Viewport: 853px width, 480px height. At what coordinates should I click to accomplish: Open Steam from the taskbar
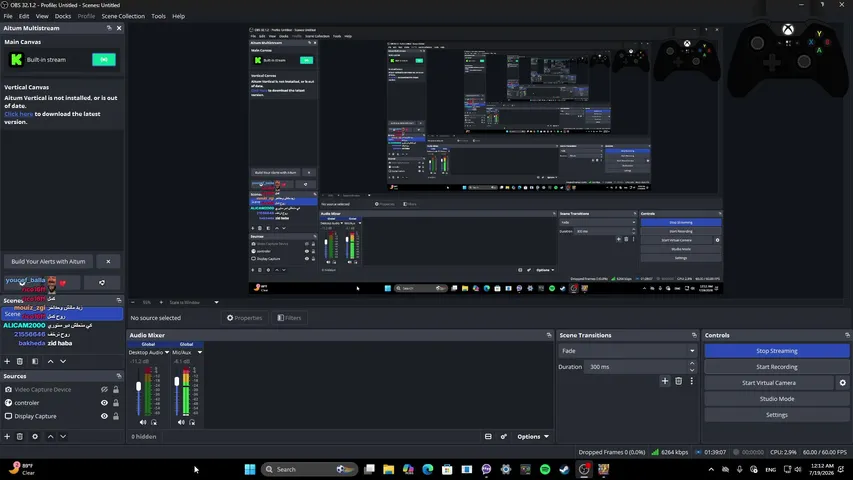pyautogui.click(x=564, y=469)
